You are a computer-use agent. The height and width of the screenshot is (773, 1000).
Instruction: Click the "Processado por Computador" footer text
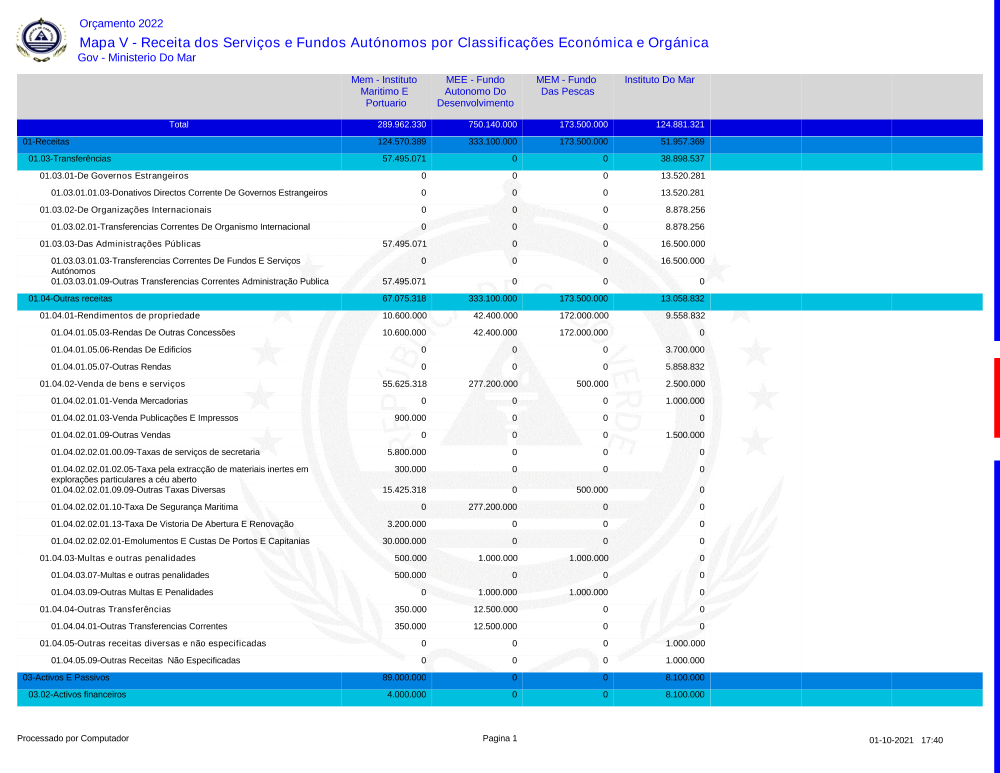(x=73, y=739)
